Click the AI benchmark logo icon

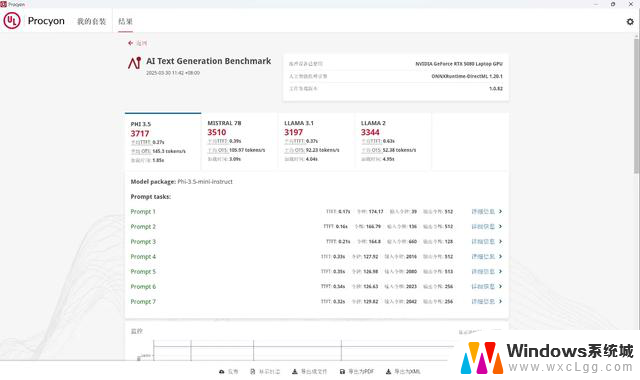tap(134, 63)
